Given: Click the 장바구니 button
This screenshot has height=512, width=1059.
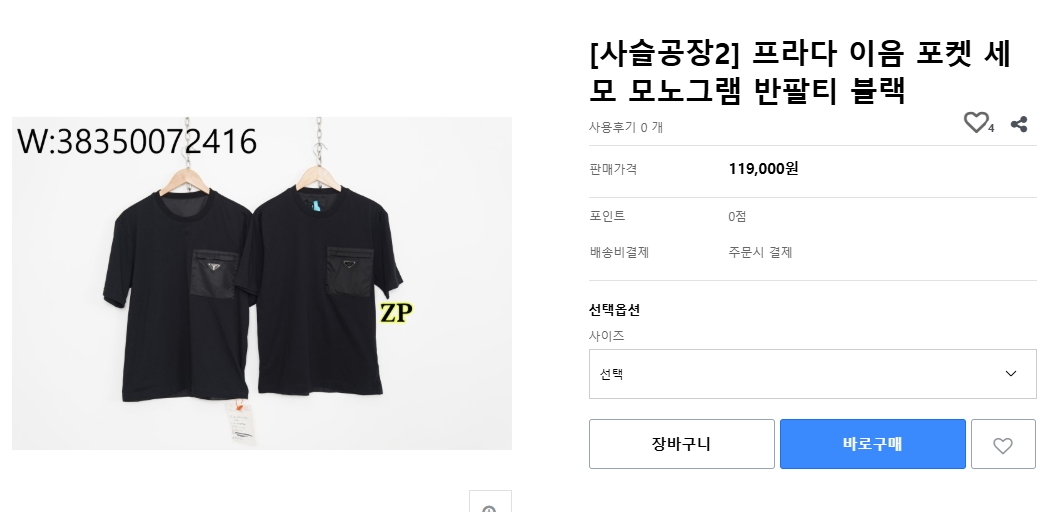Looking at the screenshot, I should [681, 444].
